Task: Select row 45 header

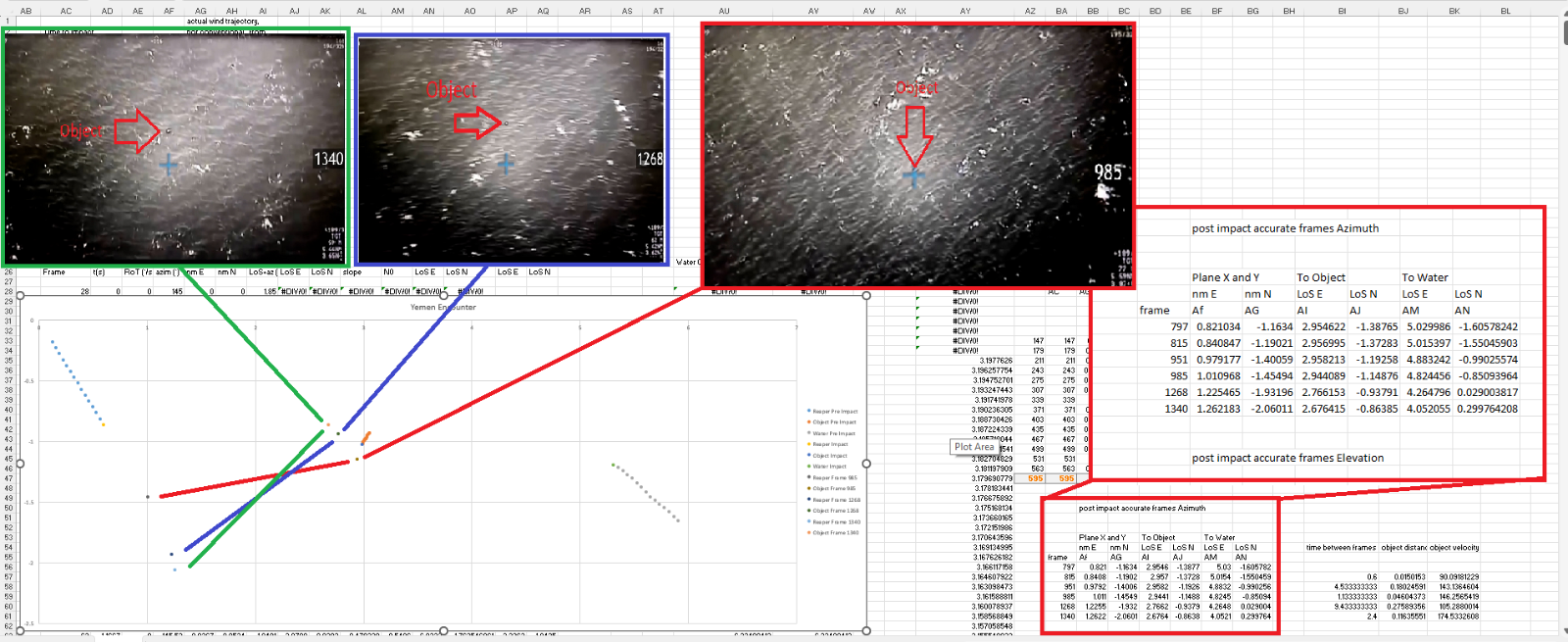Action: (7, 459)
